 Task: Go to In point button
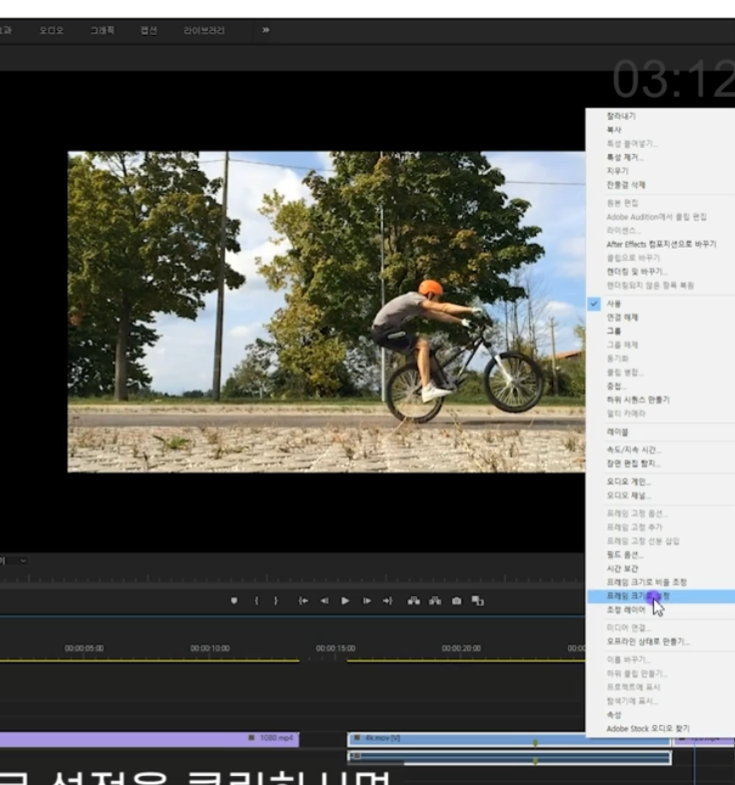[303, 600]
